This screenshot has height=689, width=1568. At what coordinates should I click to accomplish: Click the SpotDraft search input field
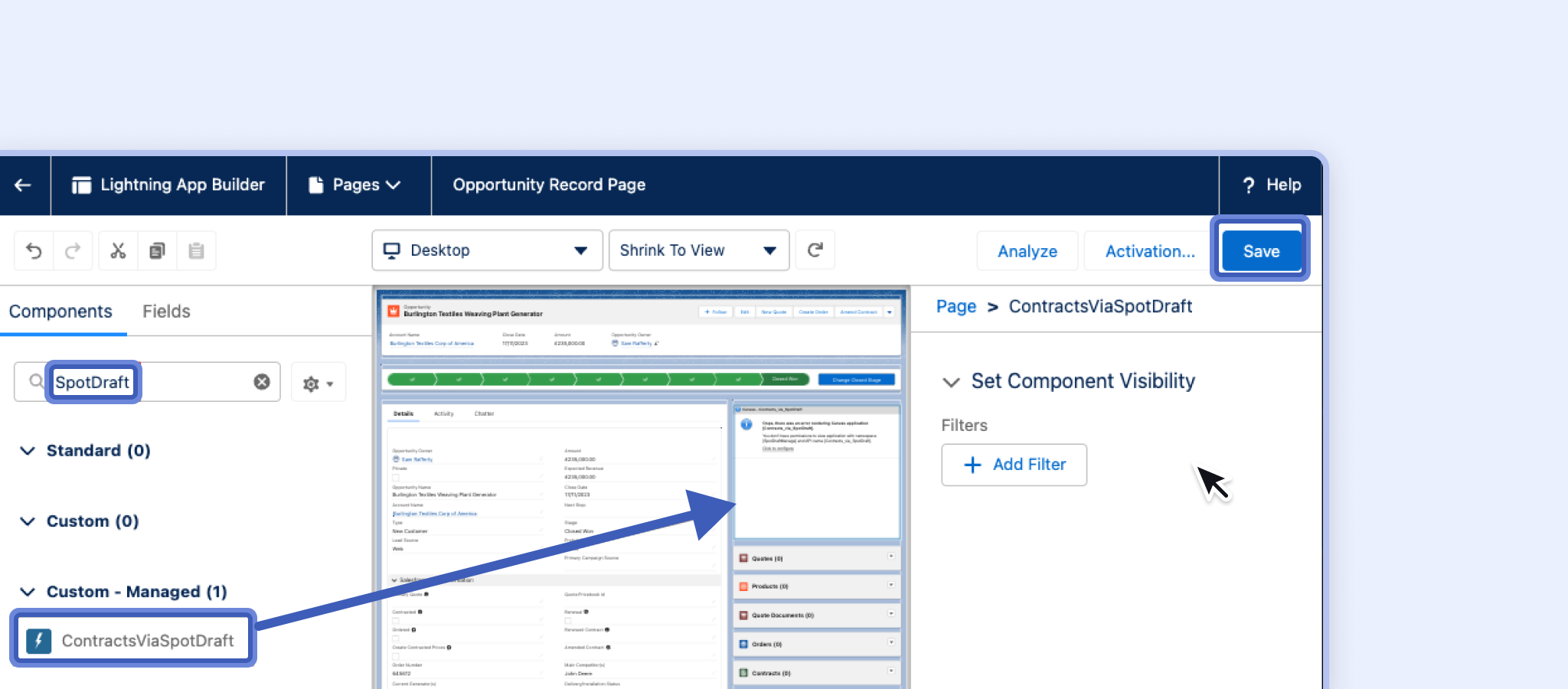pos(147,382)
